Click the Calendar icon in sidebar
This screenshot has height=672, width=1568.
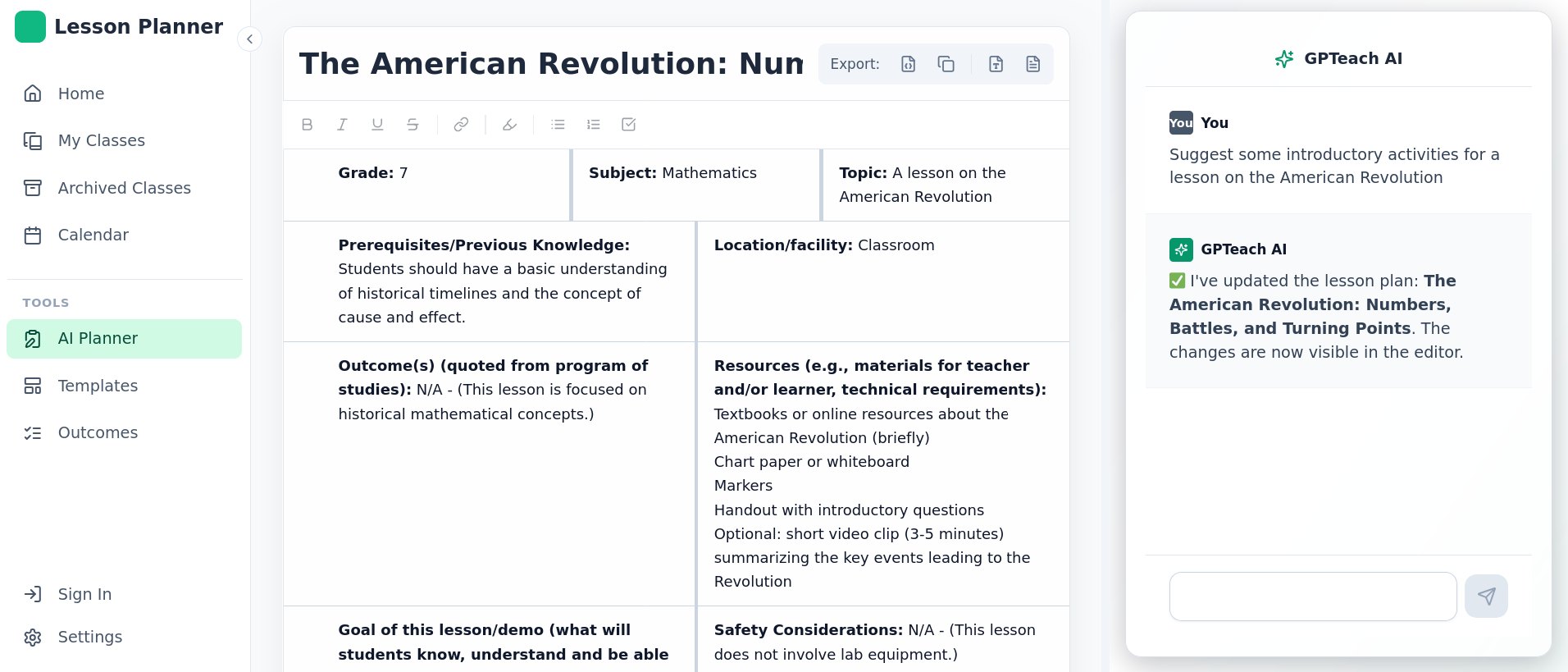[33, 235]
